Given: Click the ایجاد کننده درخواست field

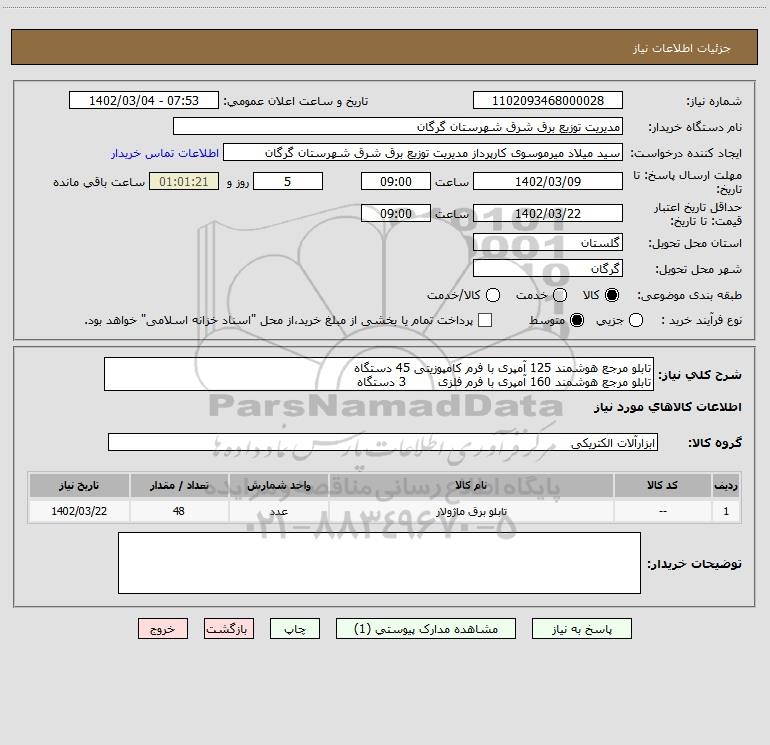Looking at the screenshot, I should [x=423, y=152].
